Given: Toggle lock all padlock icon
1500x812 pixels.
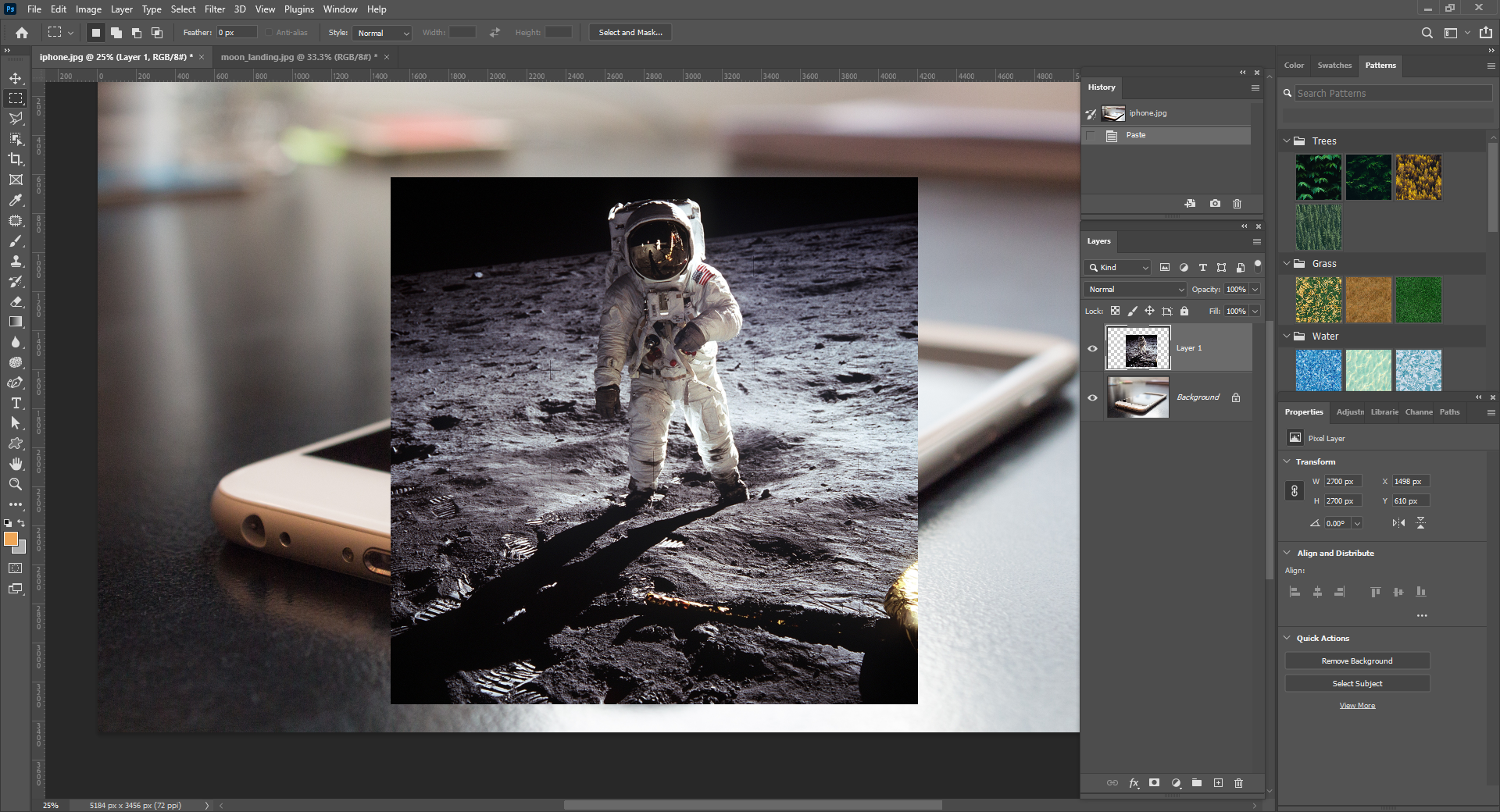Looking at the screenshot, I should coord(1184,311).
